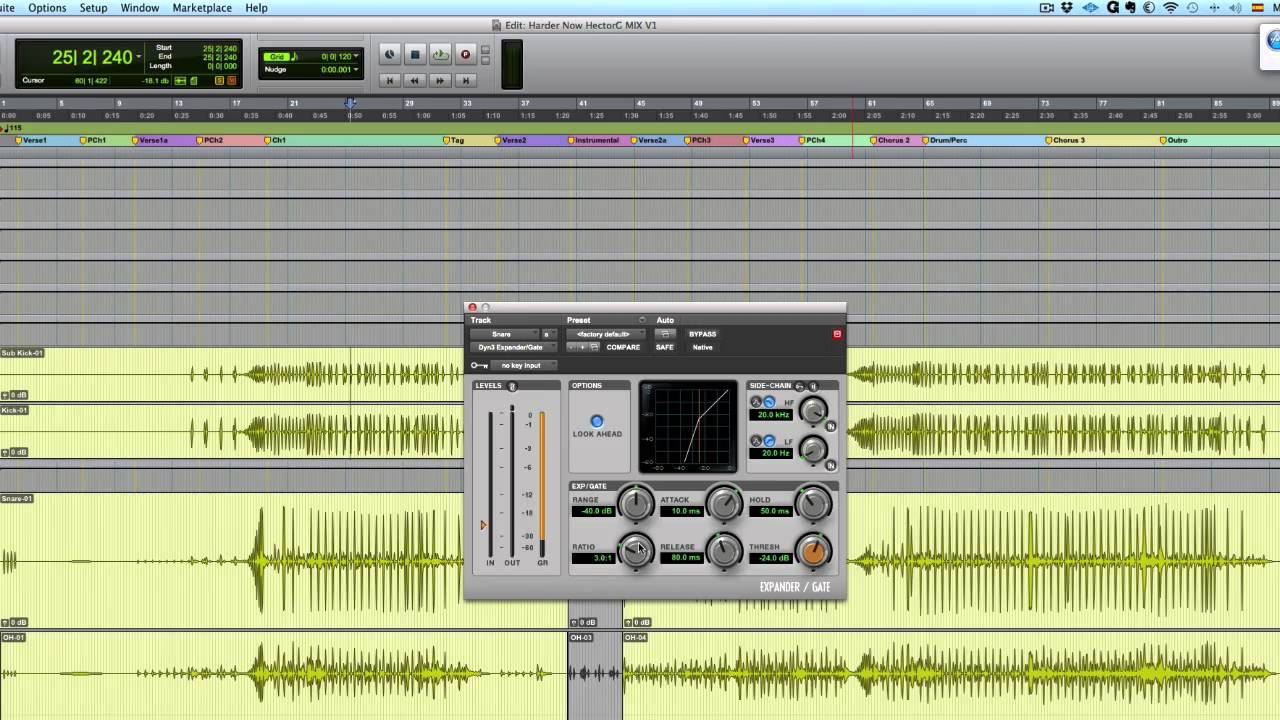Click the online/wait-for-note transport button
The width and height of the screenshot is (1280, 720).
[389, 54]
